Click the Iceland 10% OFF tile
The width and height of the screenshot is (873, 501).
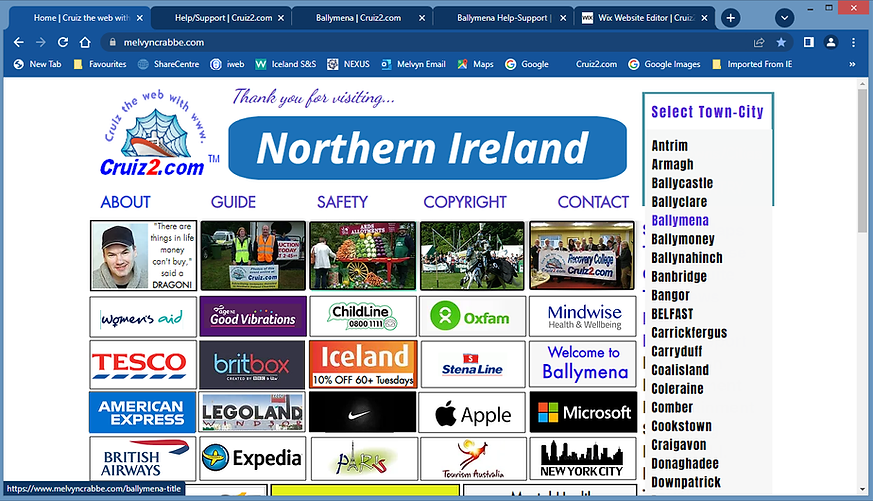pyautogui.click(x=363, y=365)
